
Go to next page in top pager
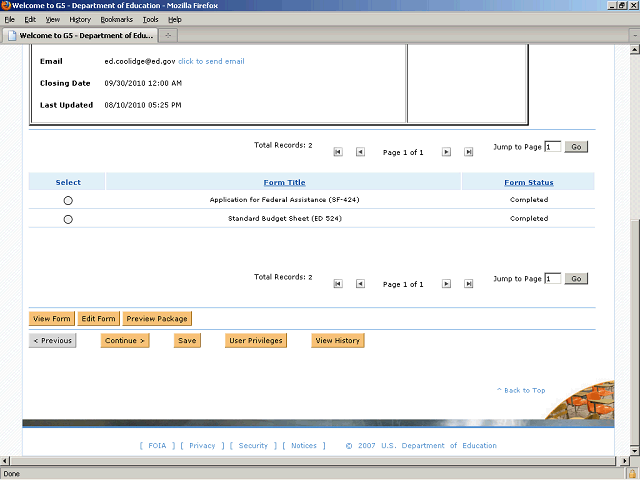pos(447,152)
